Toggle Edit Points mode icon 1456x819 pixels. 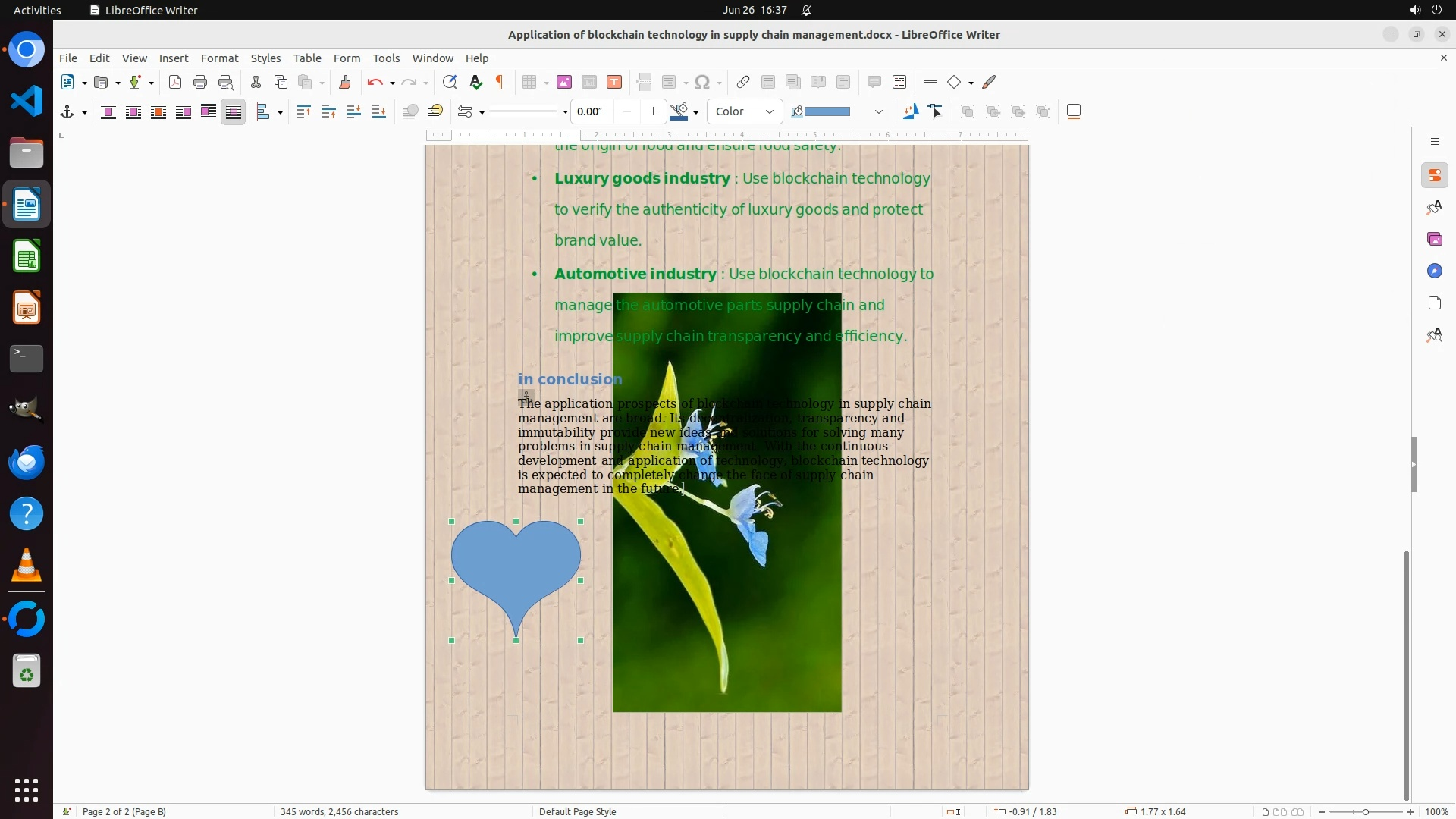coord(936,111)
